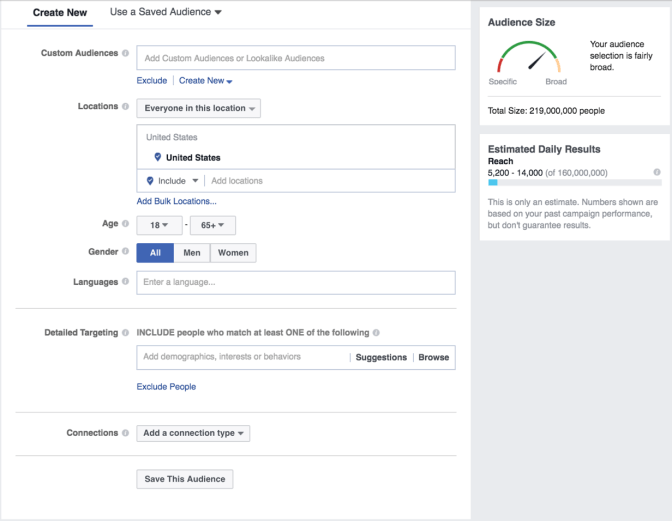Viewport: 672px width, 521px height.
Task: Open maximum age 65+ dropdown
Action: pos(213,225)
